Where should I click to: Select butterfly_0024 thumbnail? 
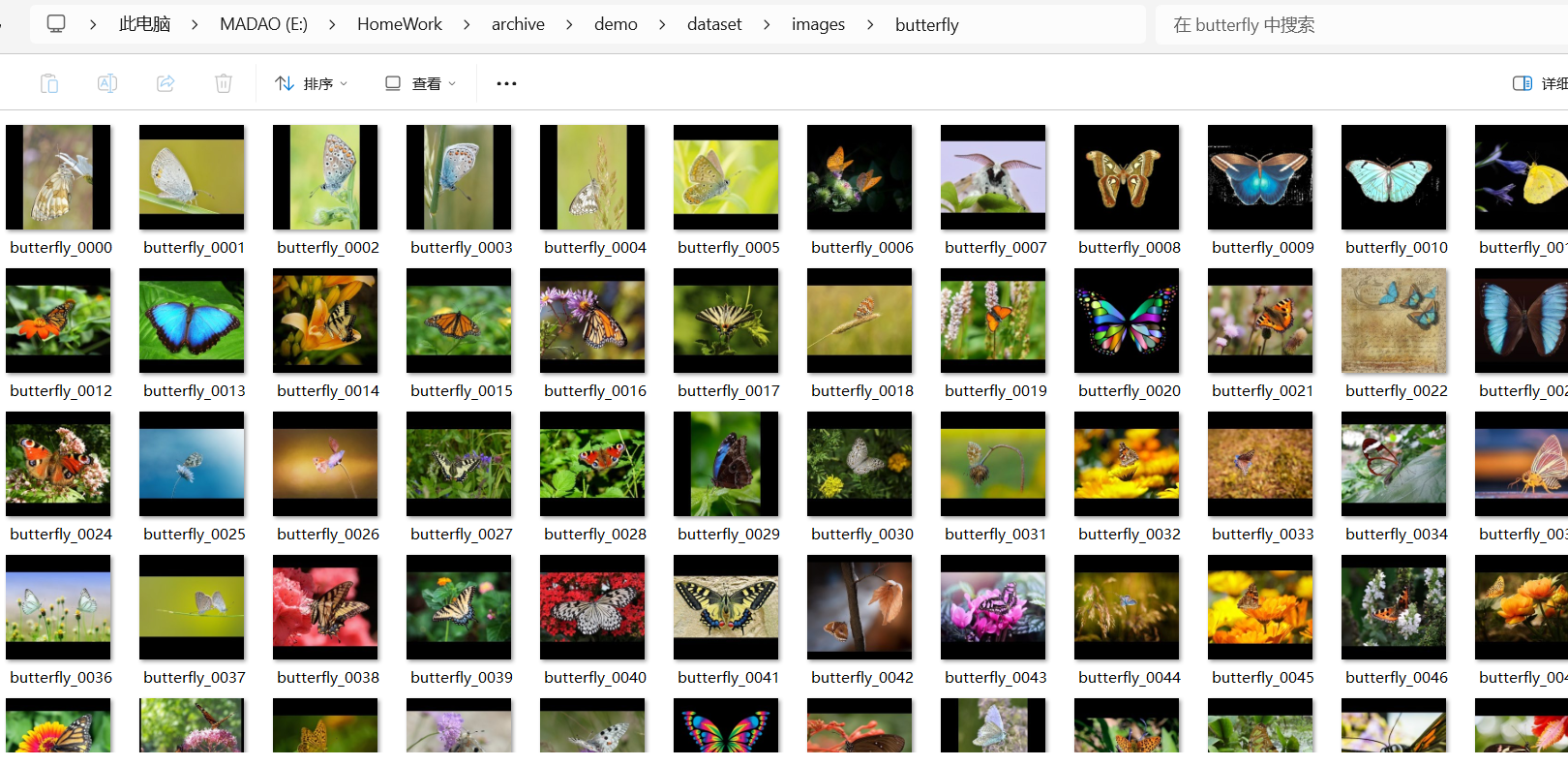pos(58,464)
